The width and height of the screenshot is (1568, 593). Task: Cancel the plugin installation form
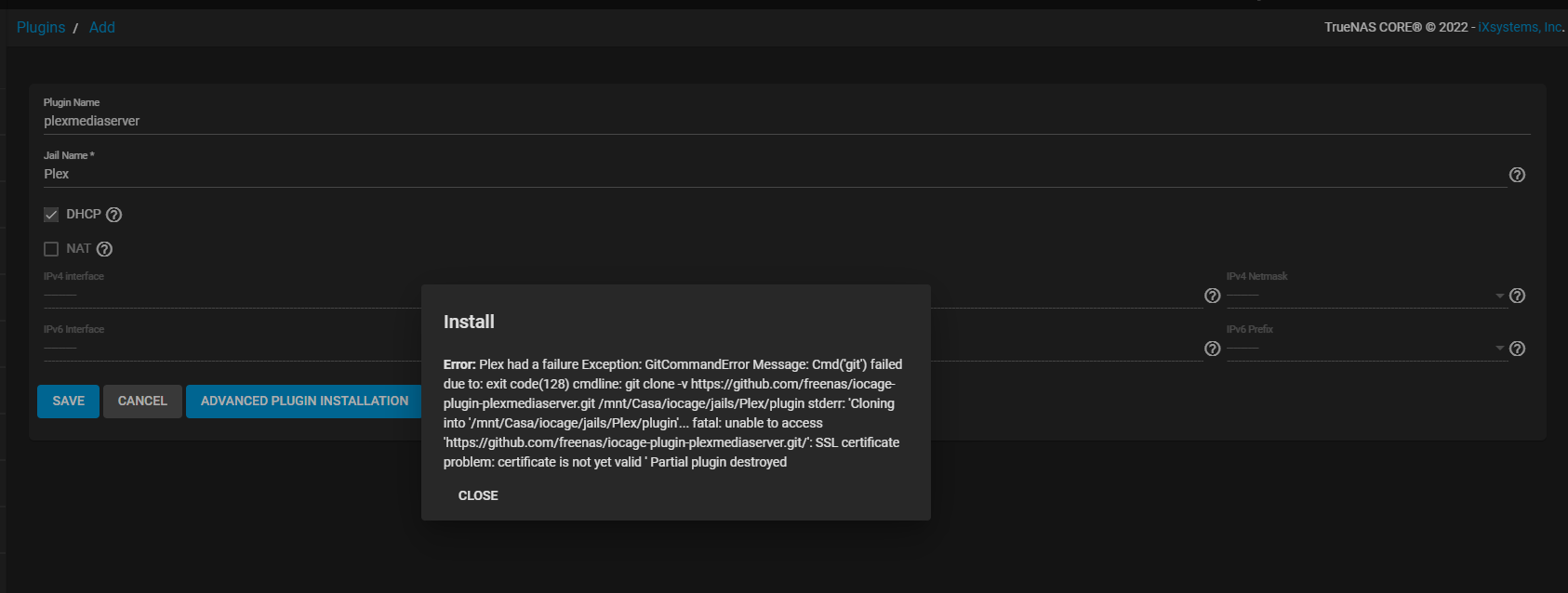(x=142, y=402)
